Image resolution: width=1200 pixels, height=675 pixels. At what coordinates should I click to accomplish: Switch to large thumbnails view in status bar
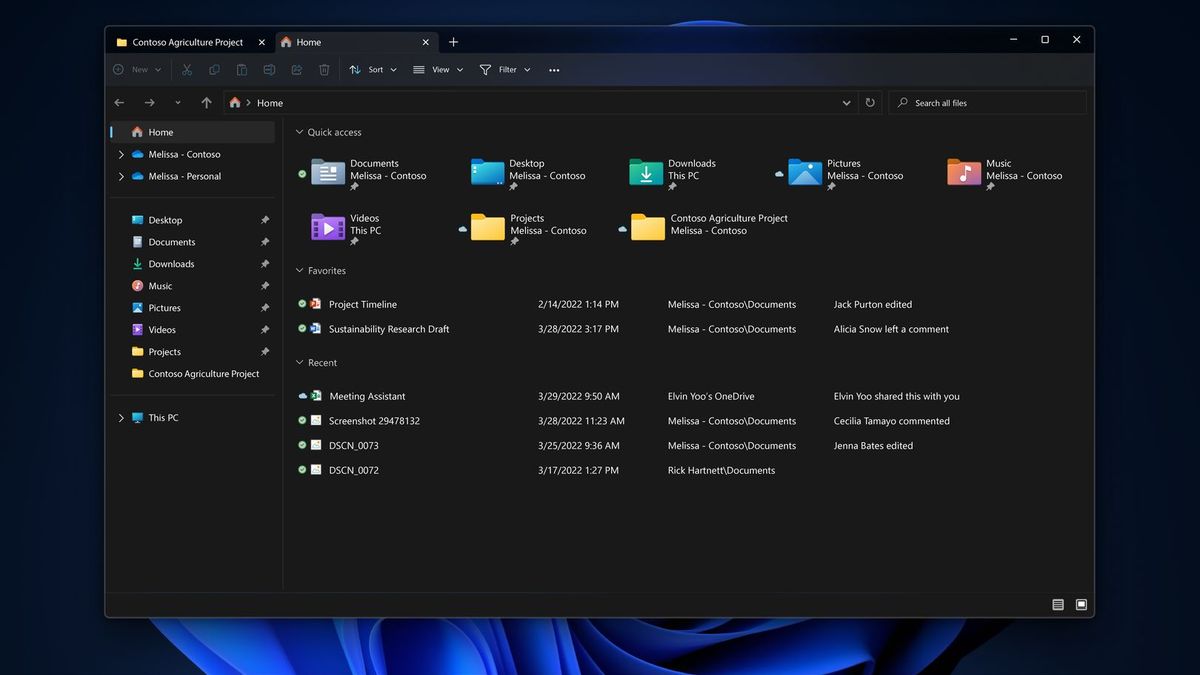click(1081, 605)
